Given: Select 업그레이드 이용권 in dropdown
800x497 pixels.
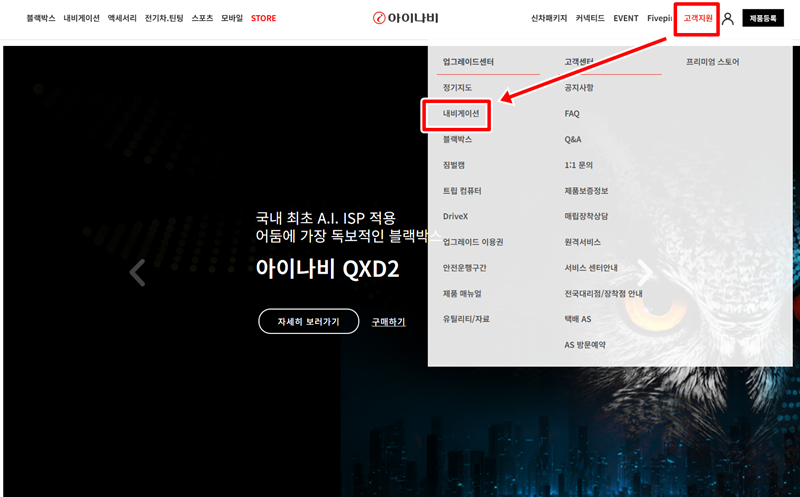Looking at the screenshot, I should coord(472,242).
